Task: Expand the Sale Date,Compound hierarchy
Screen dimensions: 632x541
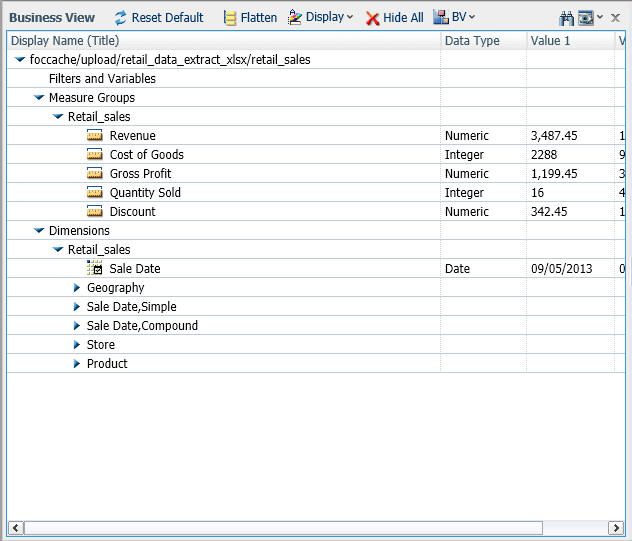Action: [x=77, y=325]
